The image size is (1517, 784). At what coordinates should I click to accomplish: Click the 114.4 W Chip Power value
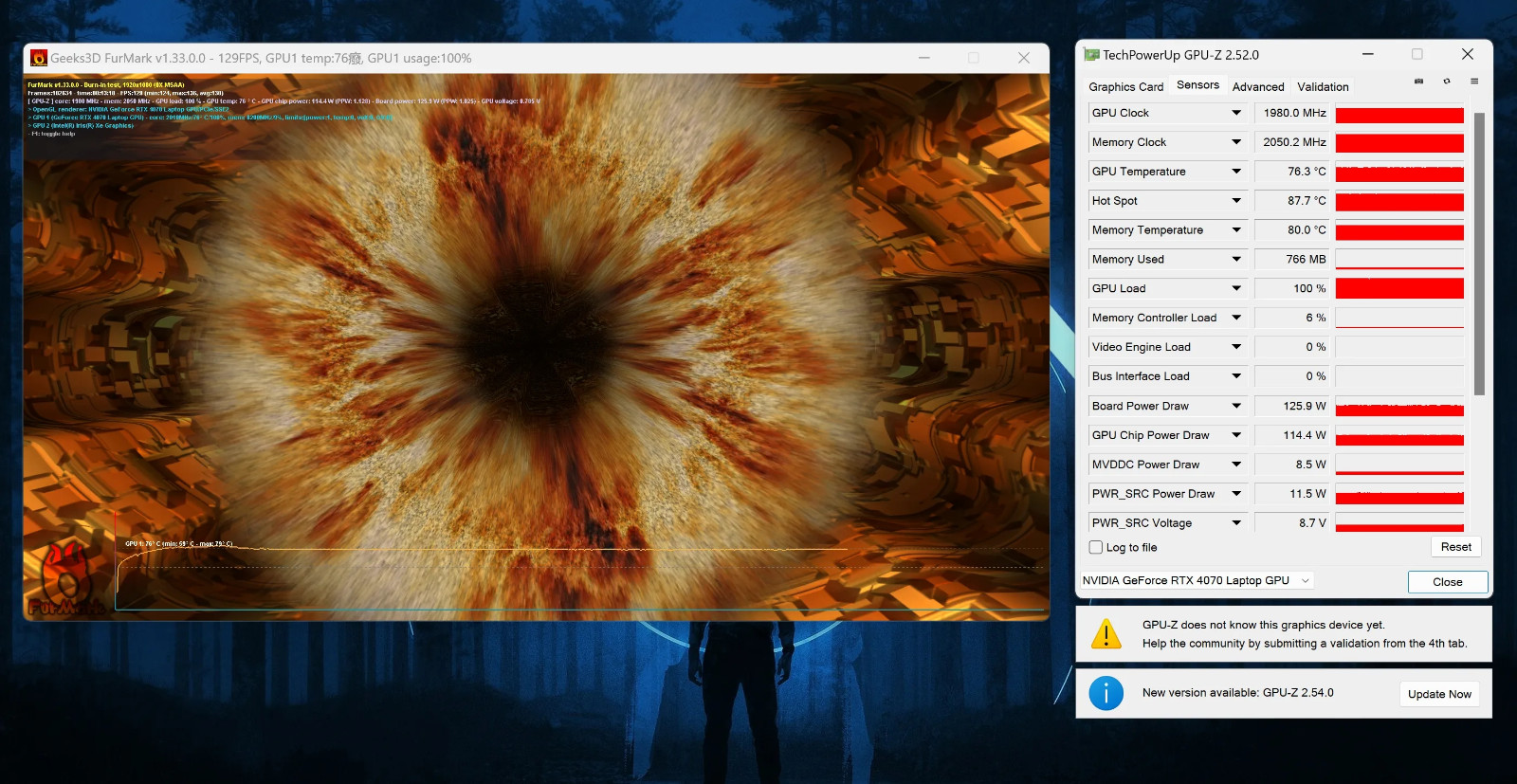point(1293,435)
